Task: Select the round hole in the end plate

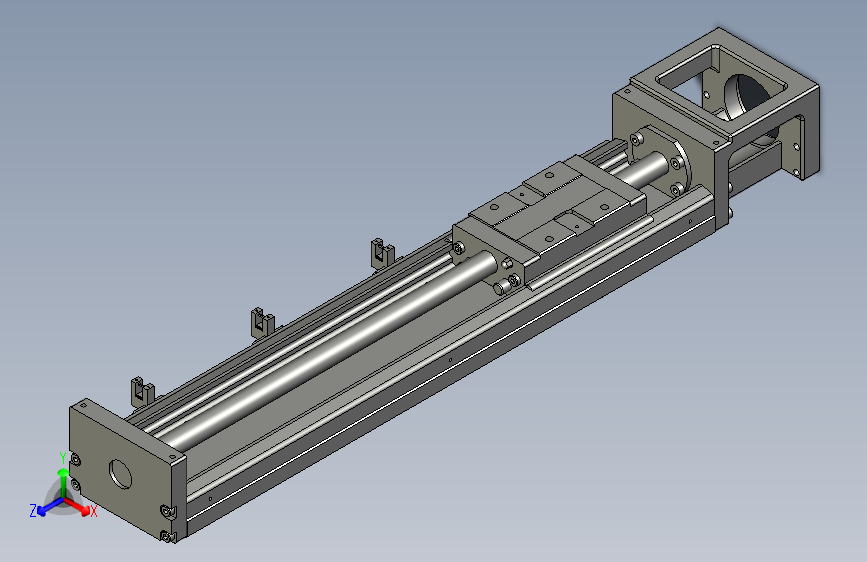Action: coord(121,474)
